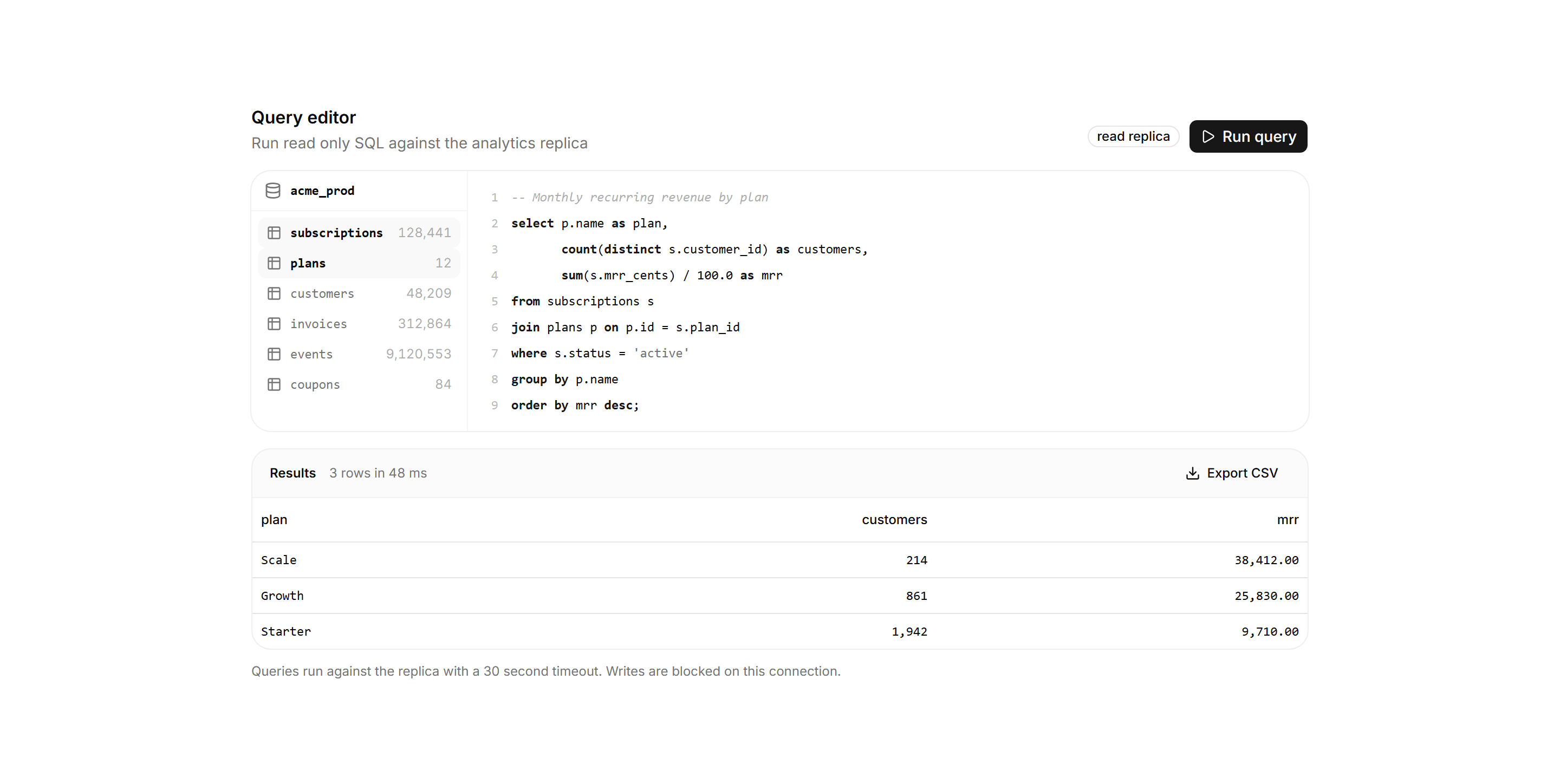Click the 861 customers cell
Viewport: 1560px width, 784px height.
point(916,596)
